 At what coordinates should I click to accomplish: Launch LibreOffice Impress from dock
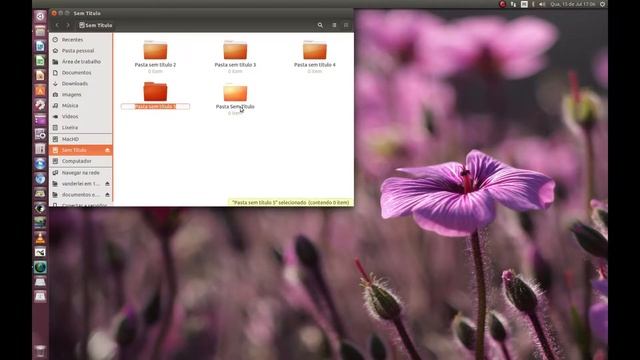pos(40,76)
